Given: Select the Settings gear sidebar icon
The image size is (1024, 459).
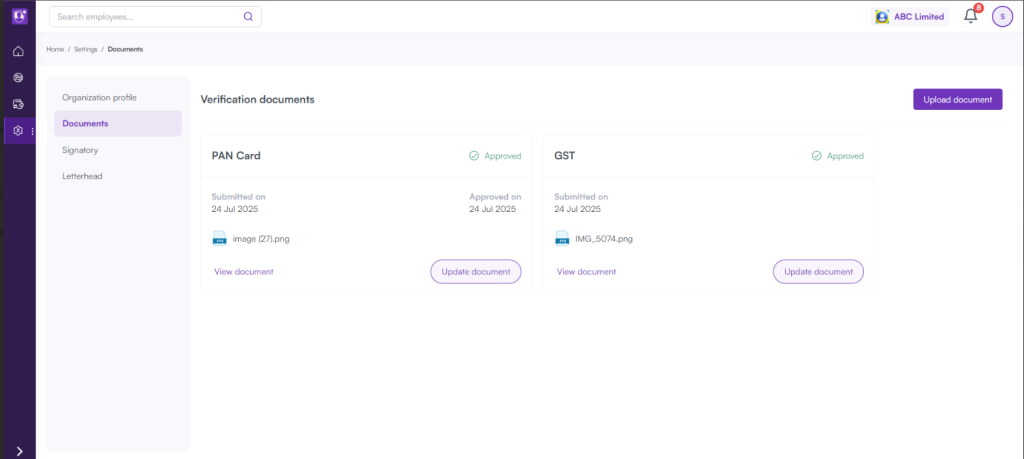Looking at the screenshot, I should tap(18, 131).
